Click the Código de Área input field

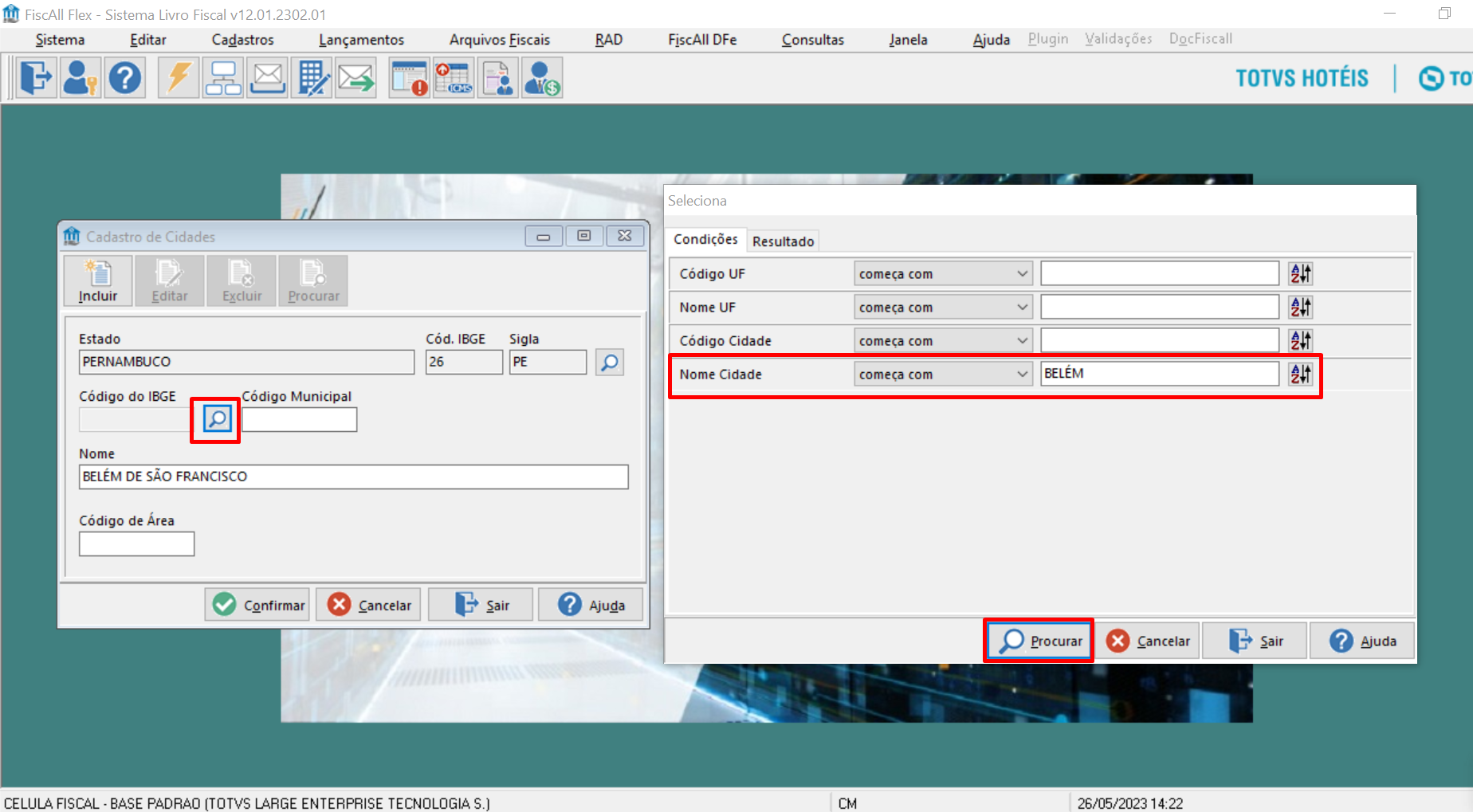(x=136, y=543)
